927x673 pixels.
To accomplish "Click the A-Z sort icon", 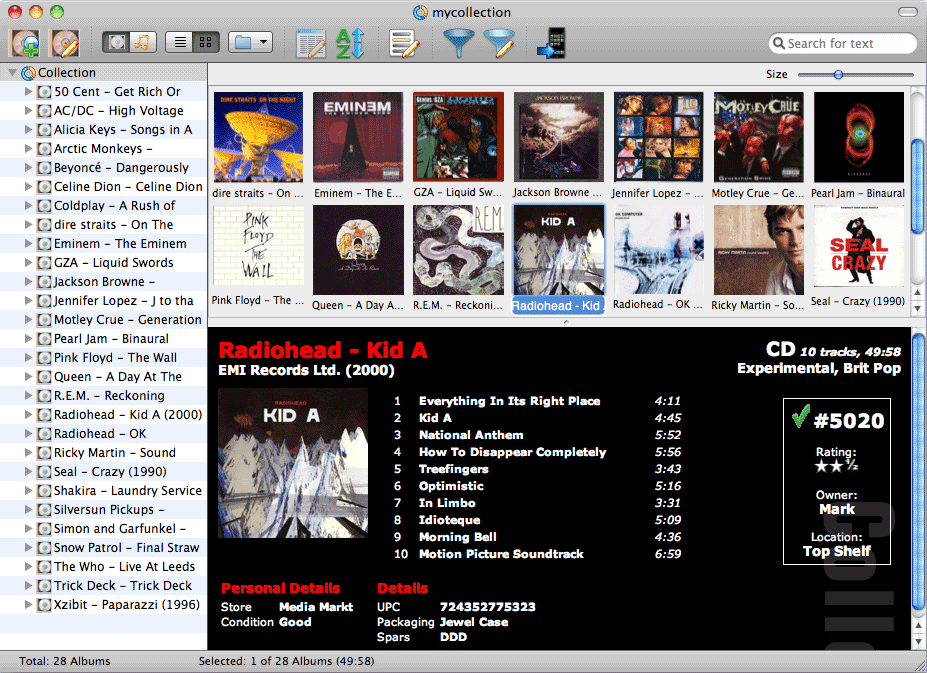I will pyautogui.click(x=349, y=44).
